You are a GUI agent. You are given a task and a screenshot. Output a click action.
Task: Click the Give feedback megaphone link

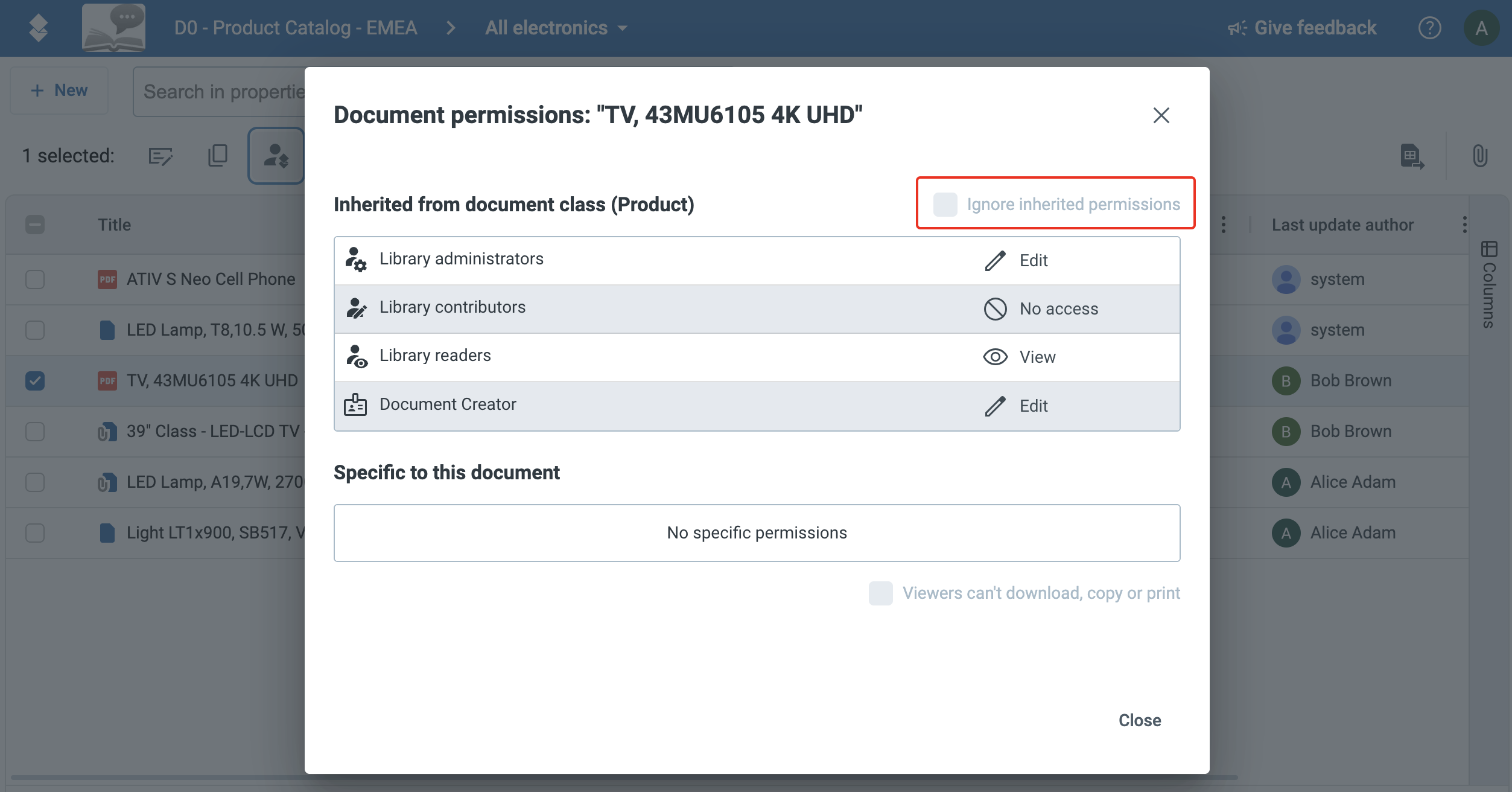(x=1302, y=28)
